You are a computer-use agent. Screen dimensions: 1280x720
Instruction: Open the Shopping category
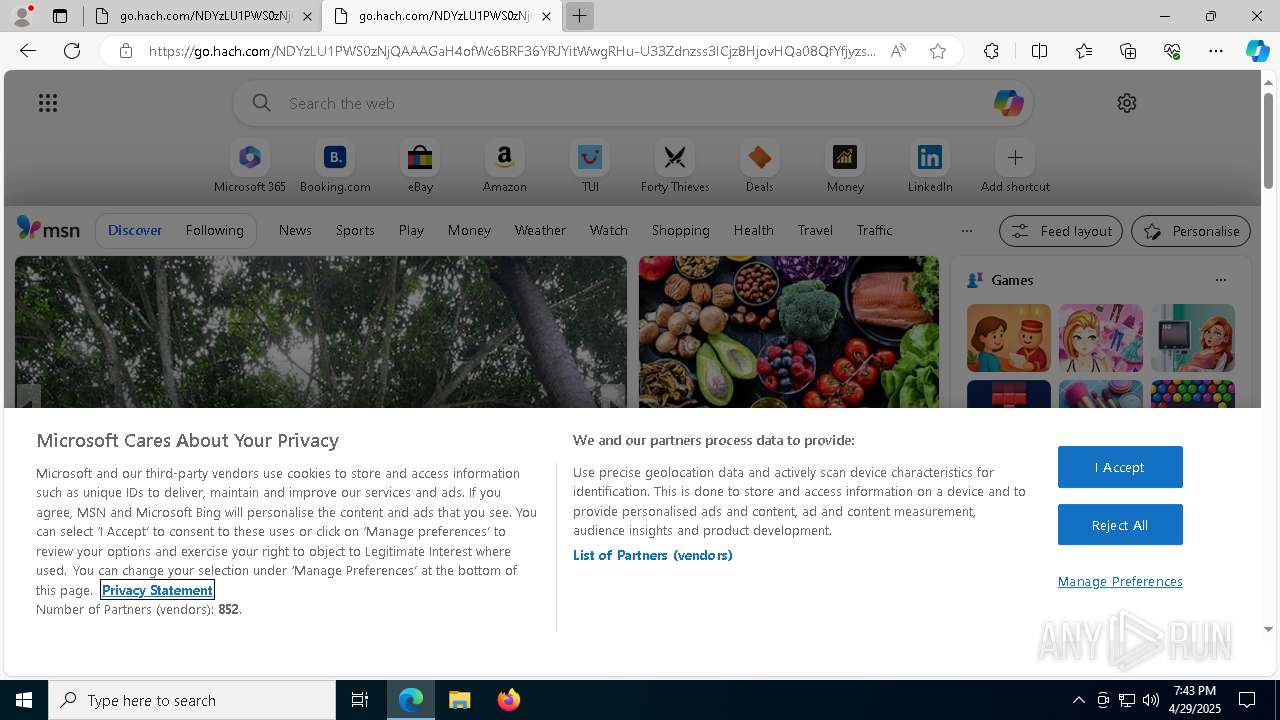point(681,230)
